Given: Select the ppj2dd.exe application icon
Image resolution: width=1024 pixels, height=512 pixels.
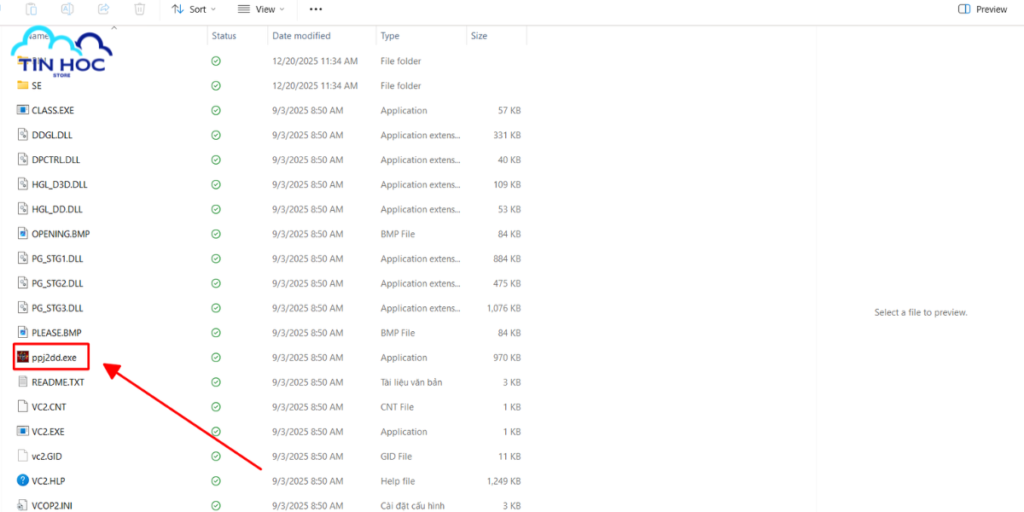Looking at the screenshot, I should click(23, 357).
